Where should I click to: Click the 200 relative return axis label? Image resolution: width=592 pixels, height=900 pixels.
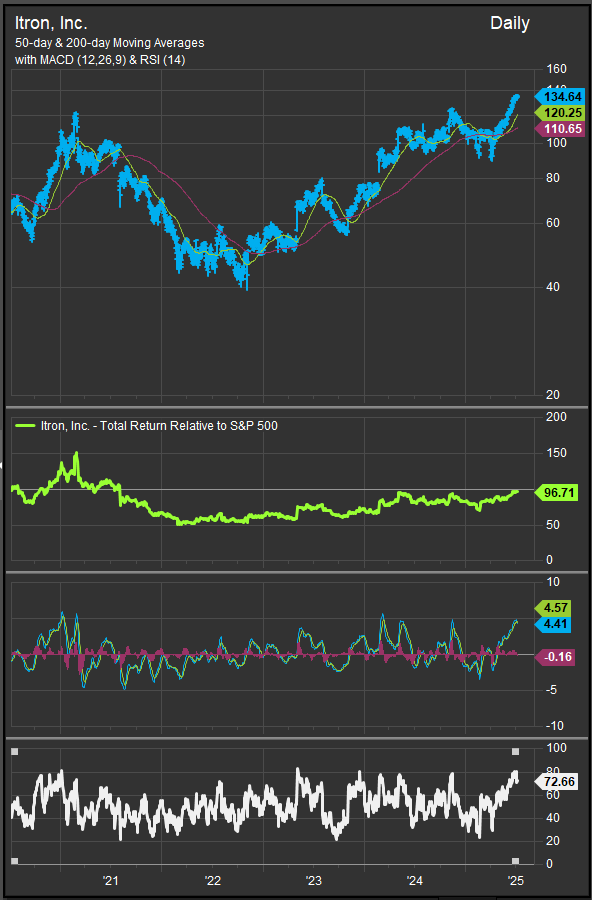[x=556, y=417]
